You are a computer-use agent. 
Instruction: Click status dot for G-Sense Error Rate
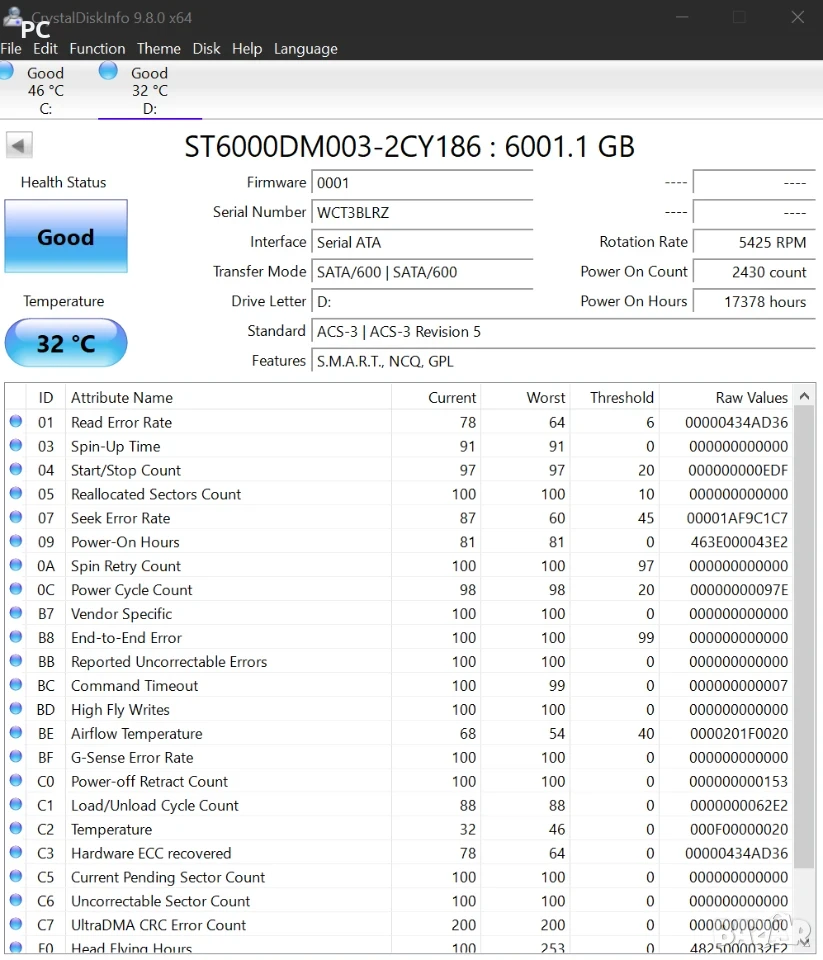[x=16, y=756]
